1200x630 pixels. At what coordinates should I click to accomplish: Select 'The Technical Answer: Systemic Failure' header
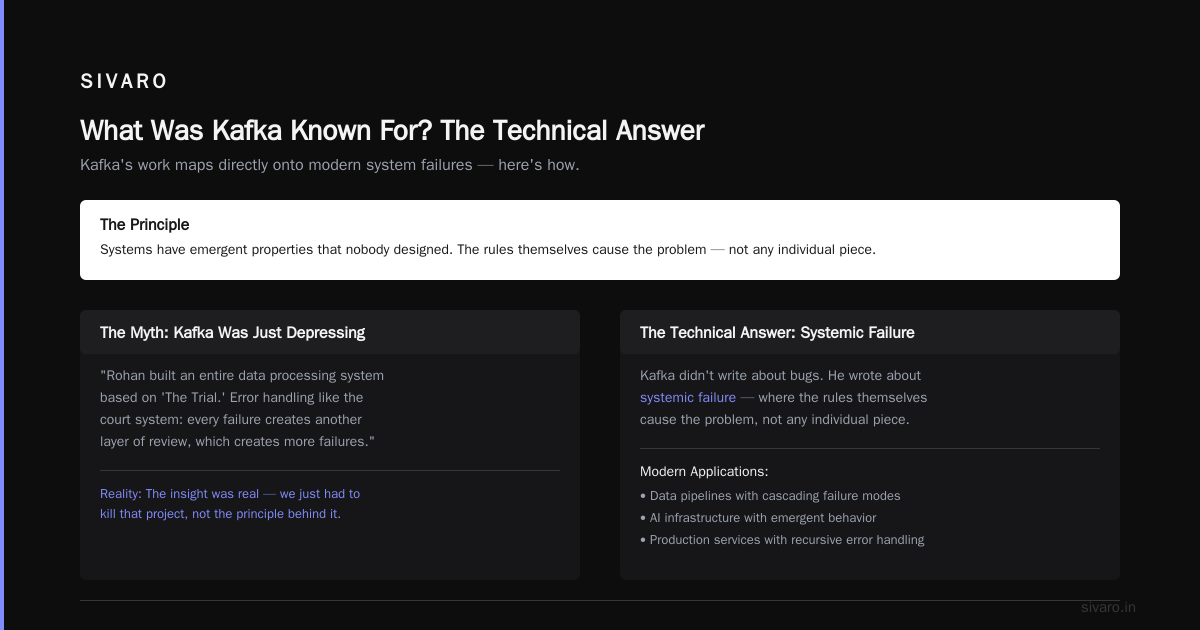coord(777,332)
